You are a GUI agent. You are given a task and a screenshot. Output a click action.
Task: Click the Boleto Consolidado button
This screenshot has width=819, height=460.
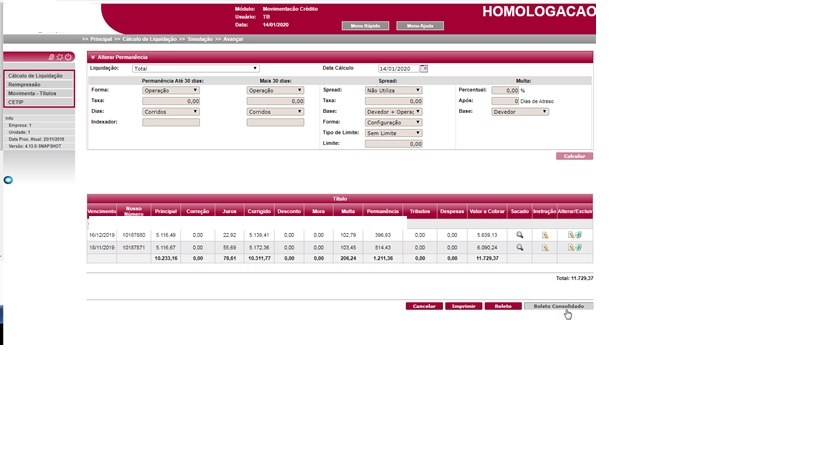click(558, 306)
